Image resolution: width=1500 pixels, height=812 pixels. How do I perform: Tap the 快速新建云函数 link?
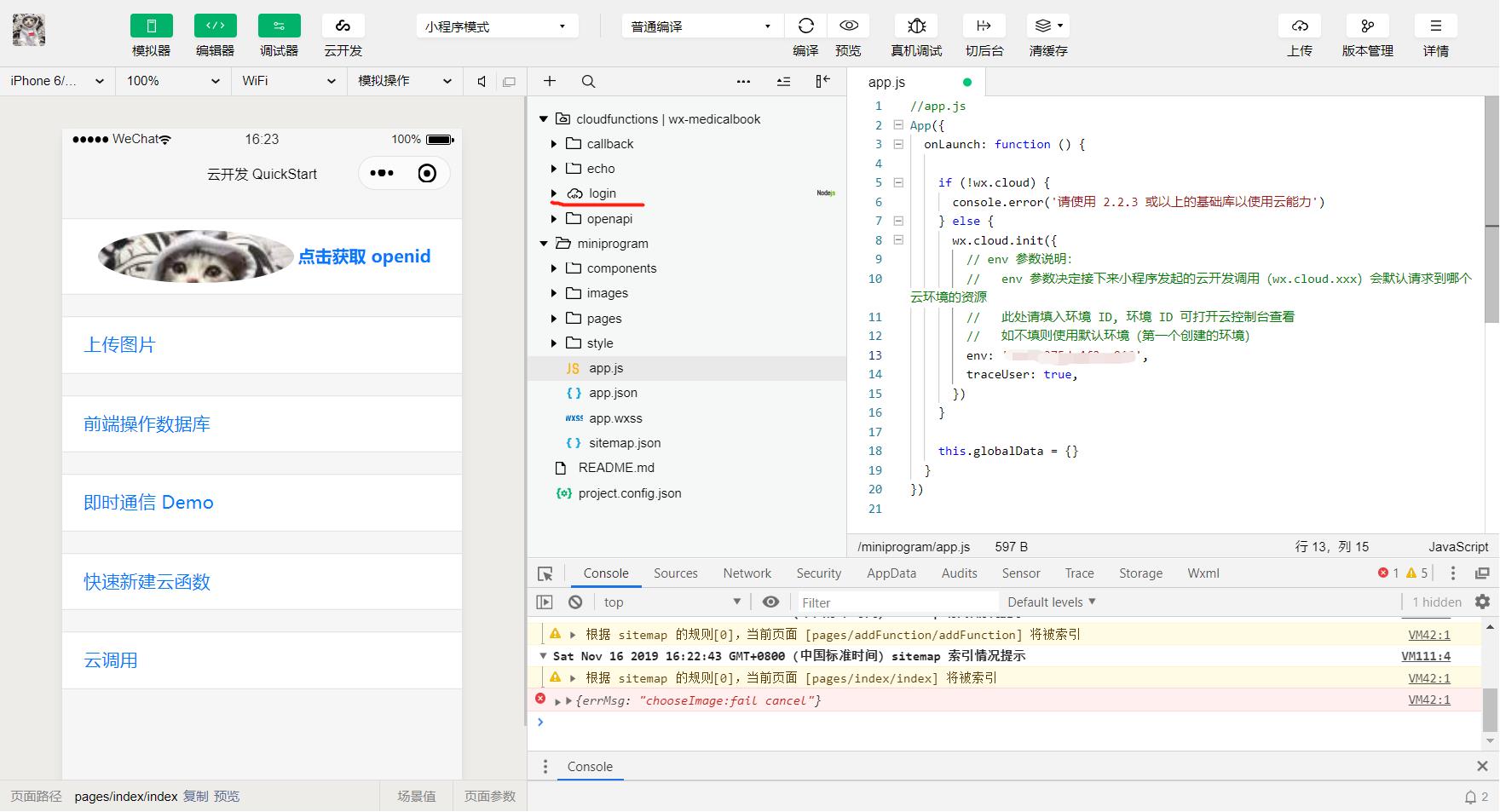pos(147,582)
